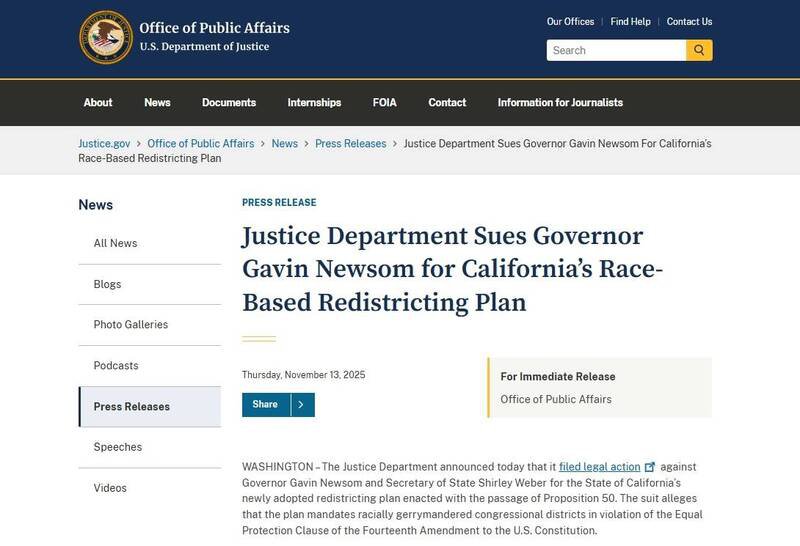The height and width of the screenshot is (546, 800).
Task: Navigate to Justice.gov breadcrumb link
Action: [x=104, y=143]
